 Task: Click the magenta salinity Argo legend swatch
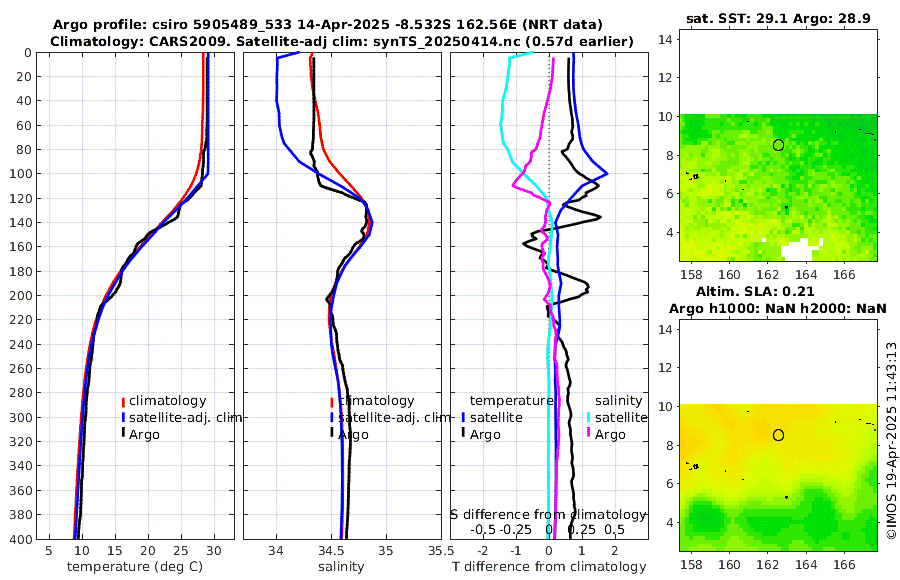tap(589, 434)
